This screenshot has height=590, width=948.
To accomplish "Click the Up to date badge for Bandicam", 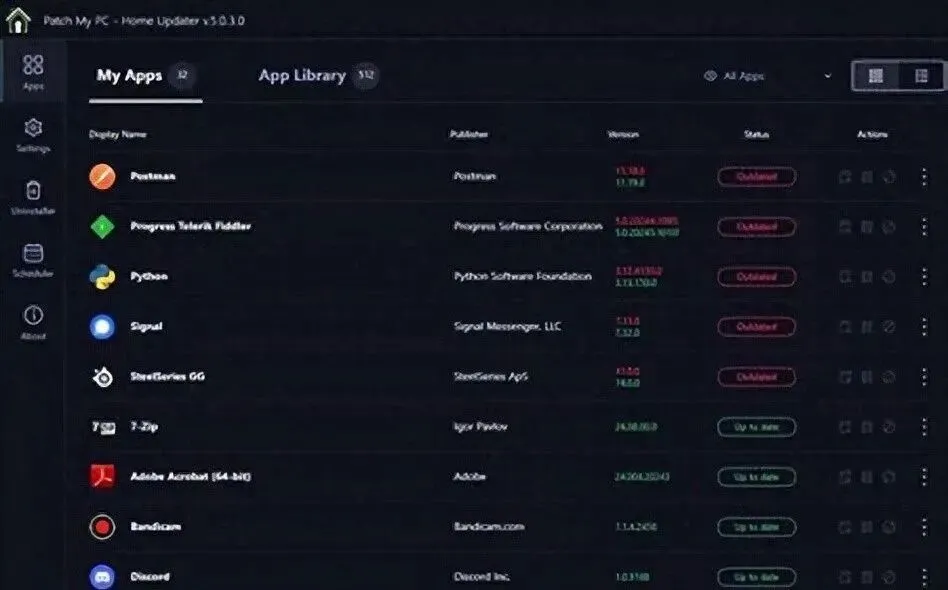I will point(756,527).
